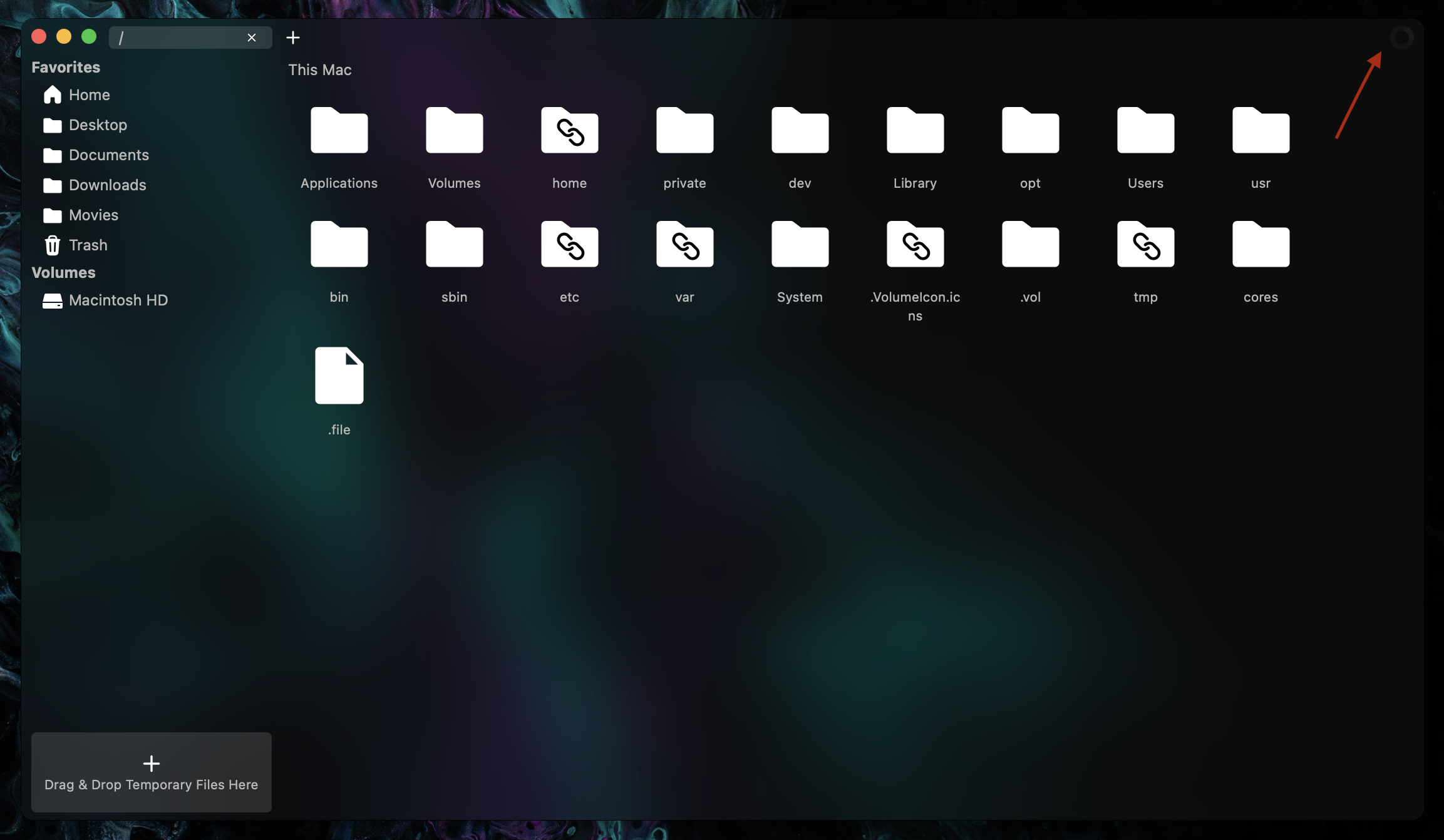Select the .file document icon

tap(339, 376)
